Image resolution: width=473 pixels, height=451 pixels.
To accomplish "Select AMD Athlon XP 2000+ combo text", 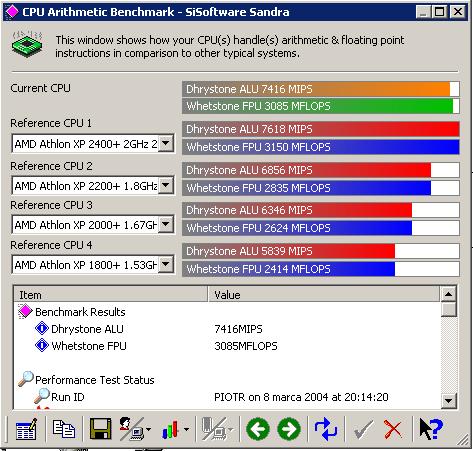I will click(85, 225).
